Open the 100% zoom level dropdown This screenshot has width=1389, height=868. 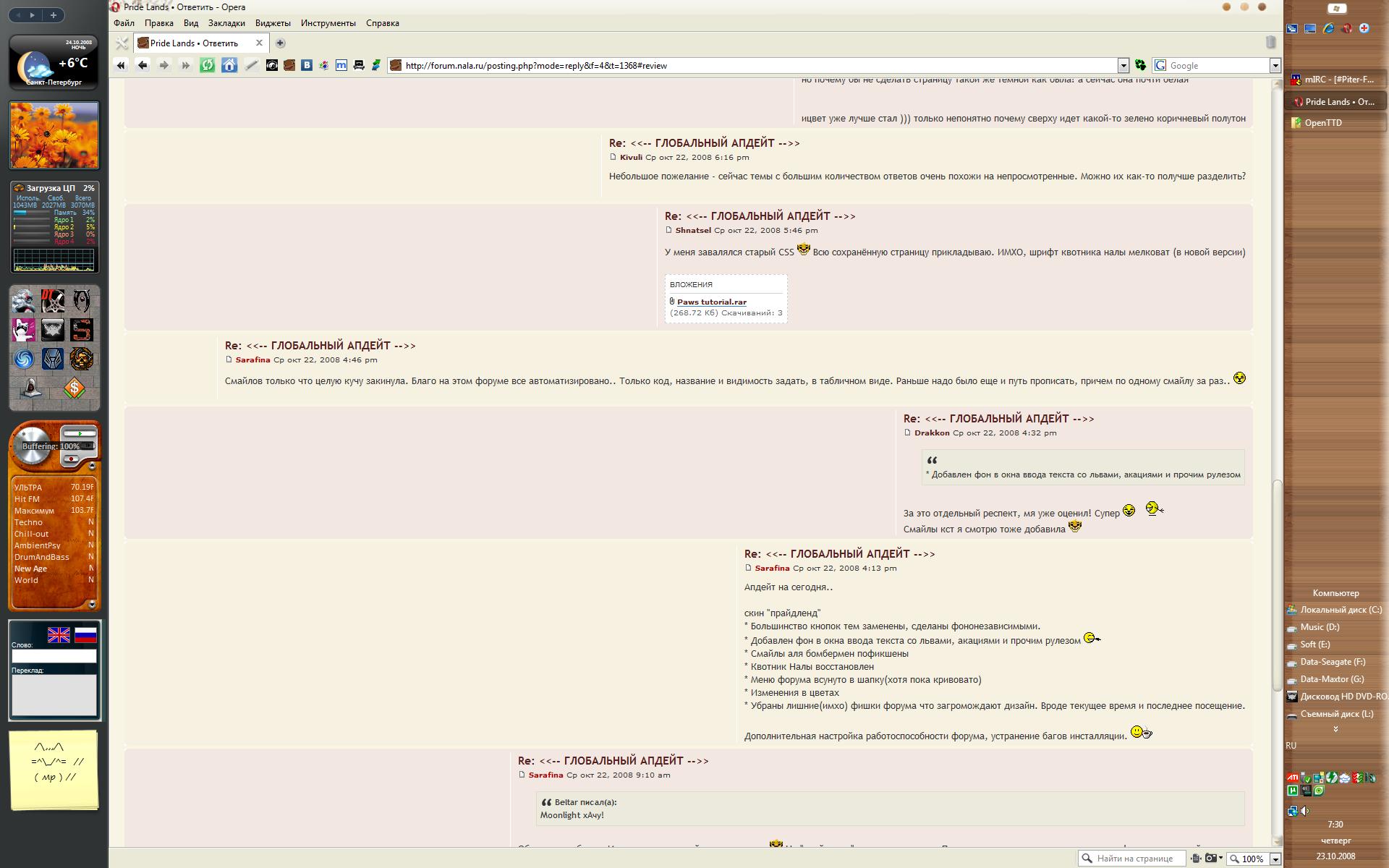[1275, 859]
